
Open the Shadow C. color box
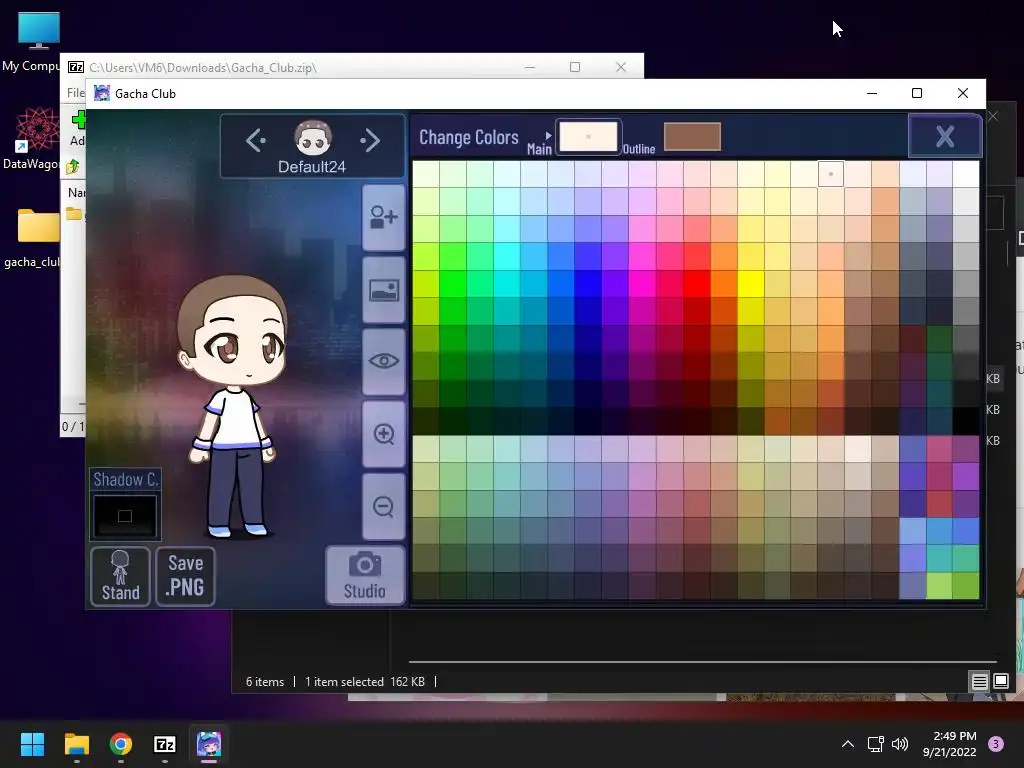pyautogui.click(x=125, y=516)
